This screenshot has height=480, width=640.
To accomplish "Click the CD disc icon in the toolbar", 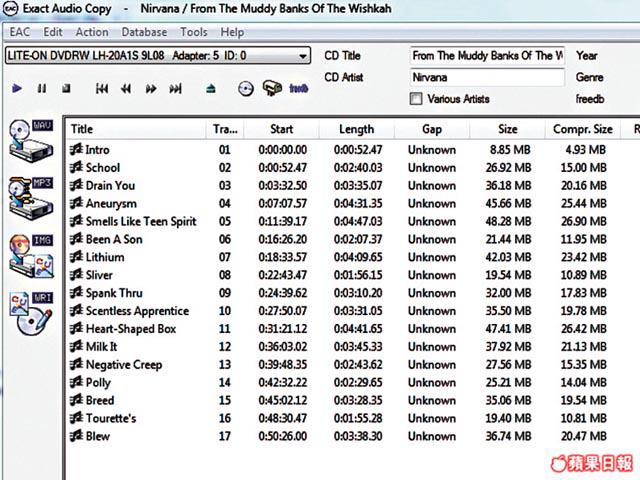I will [x=246, y=89].
